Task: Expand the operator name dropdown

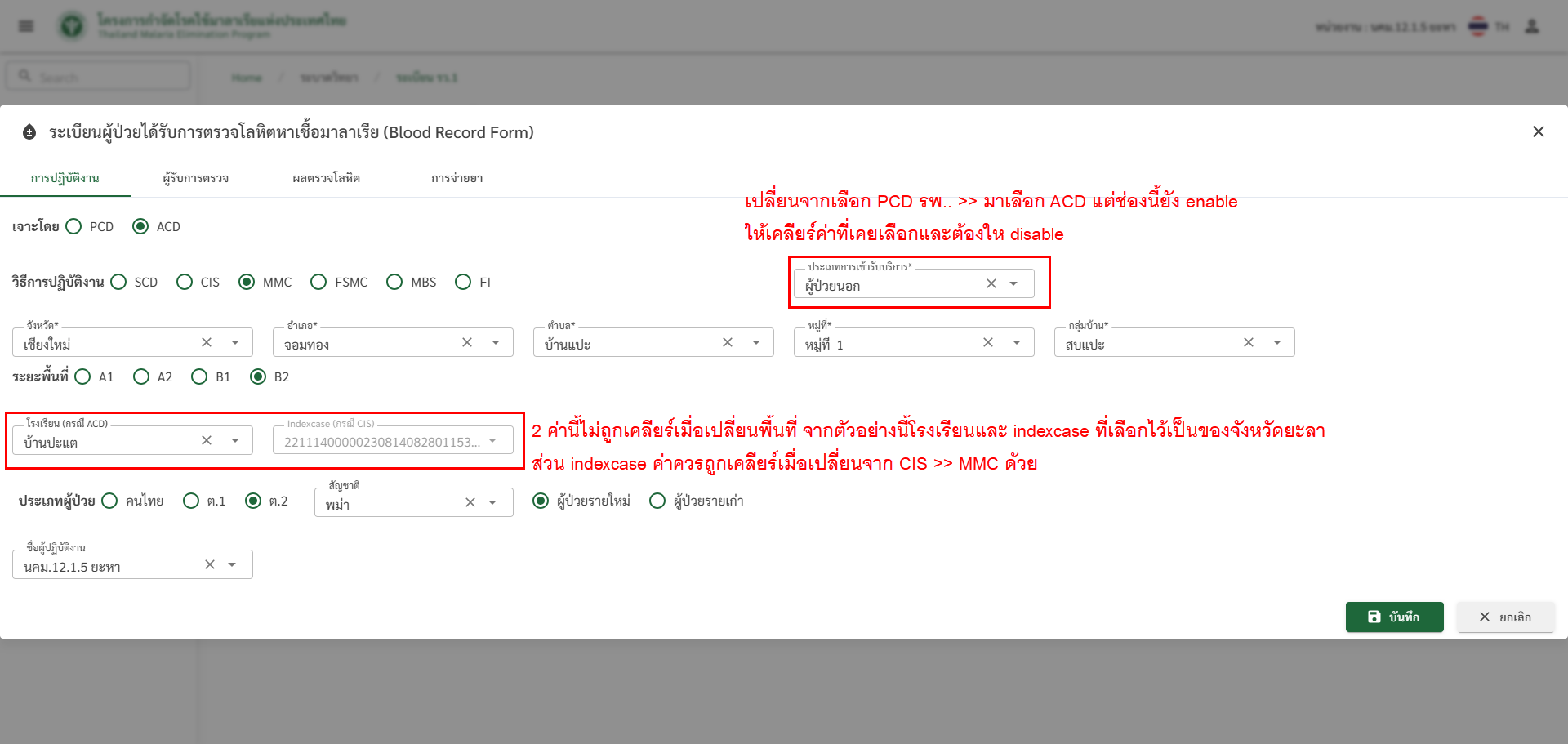Action: tap(232, 564)
